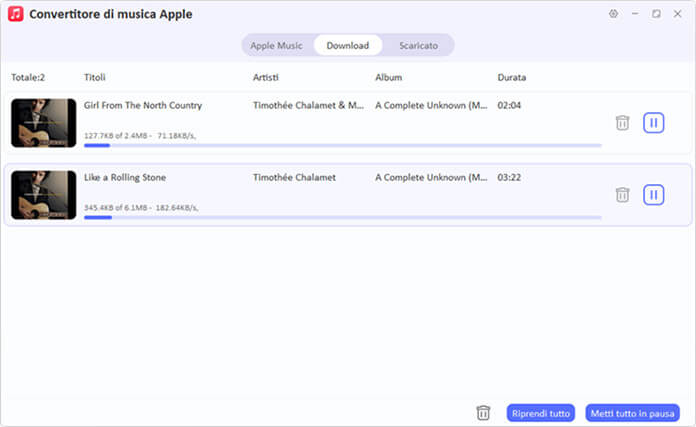Click the 127.7KB of 2.4MB status text

(x=140, y=135)
